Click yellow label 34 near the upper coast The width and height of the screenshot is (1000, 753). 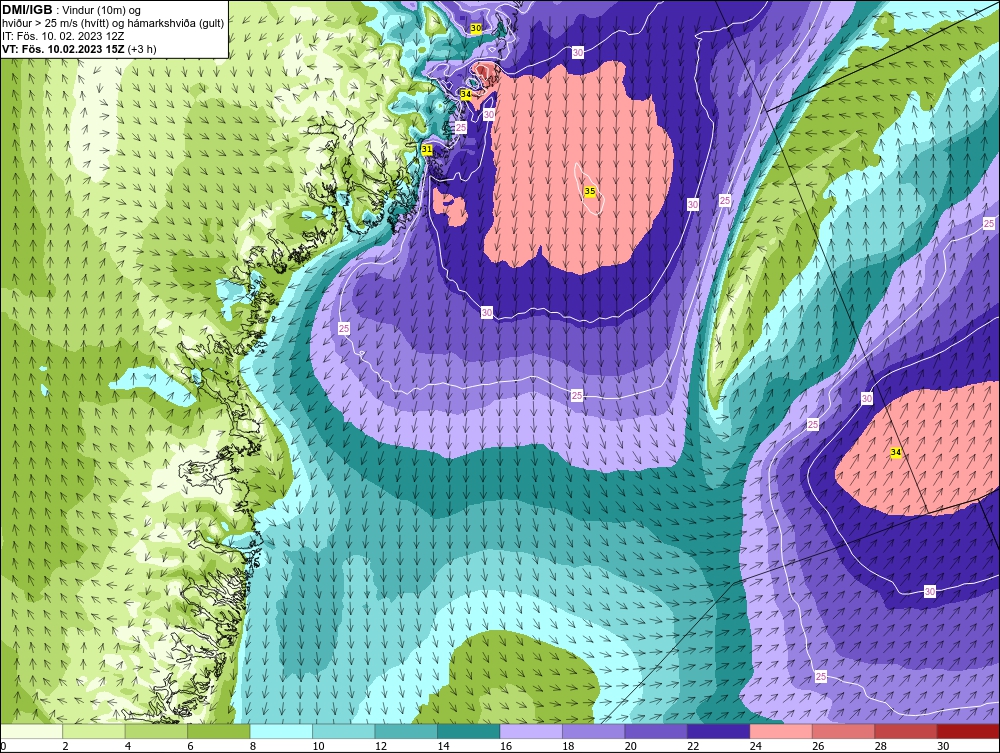[x=466, y=94]
